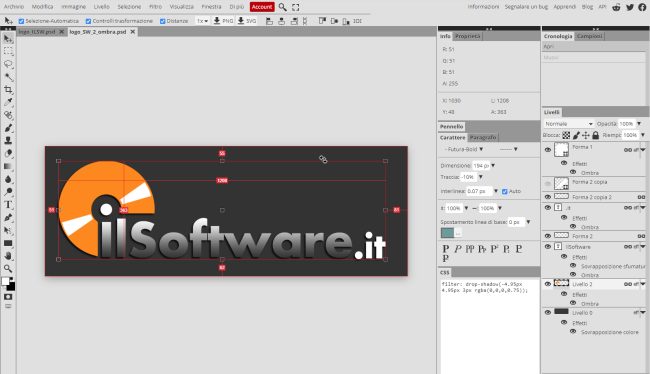Screen dimensions: 650x374
Task: Open the Normale blend mode dropdown
Action: tap(568, 124)
